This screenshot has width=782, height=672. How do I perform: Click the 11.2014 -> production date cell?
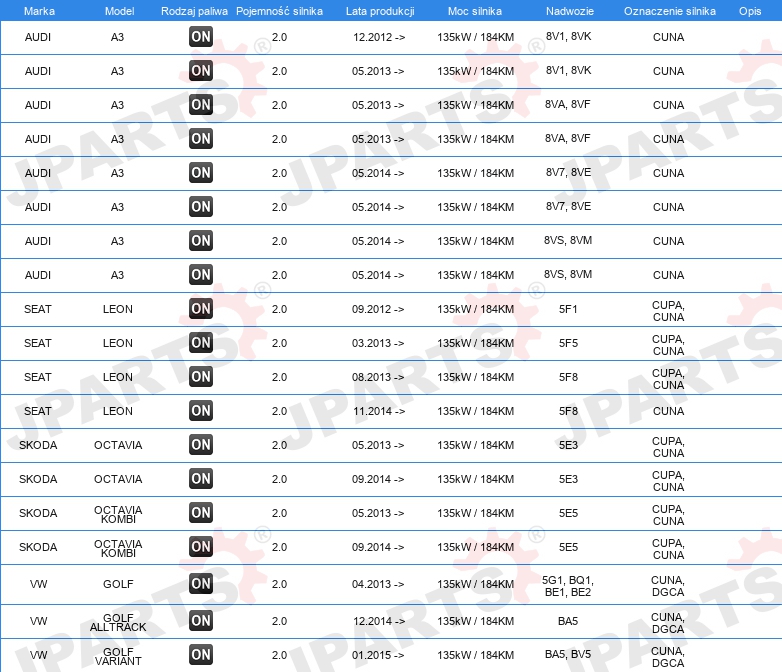[x=379, y=411]
